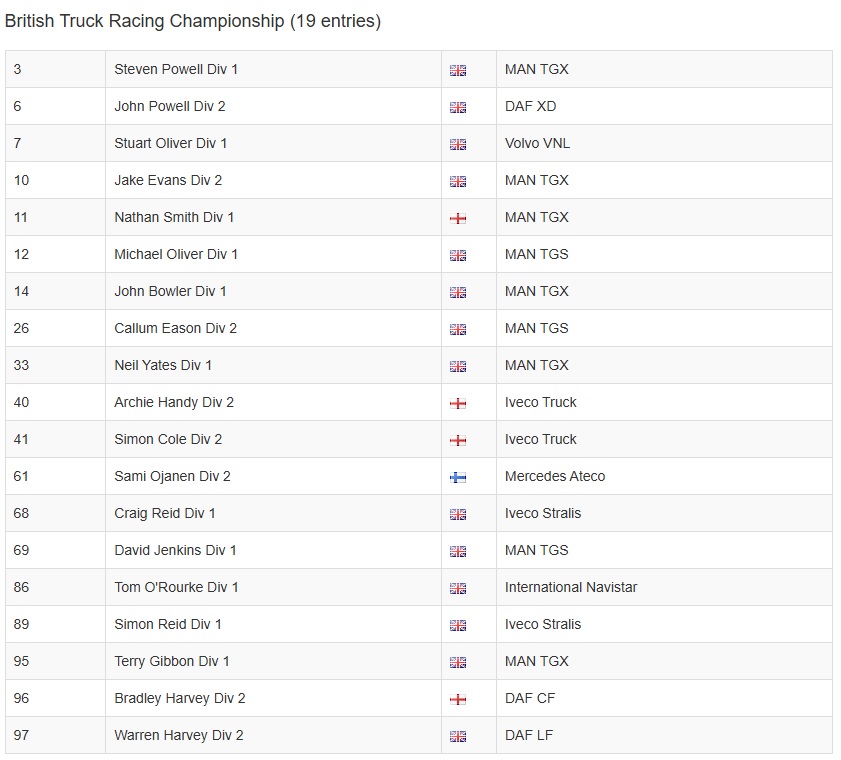
Task: Click the International Navistar truck cell
Action: tap(571, 587)
